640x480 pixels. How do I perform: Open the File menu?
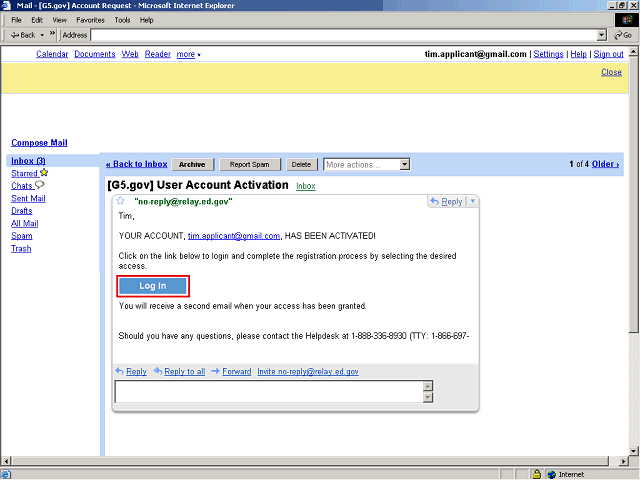pyautogui.click(x=16, y=20)
